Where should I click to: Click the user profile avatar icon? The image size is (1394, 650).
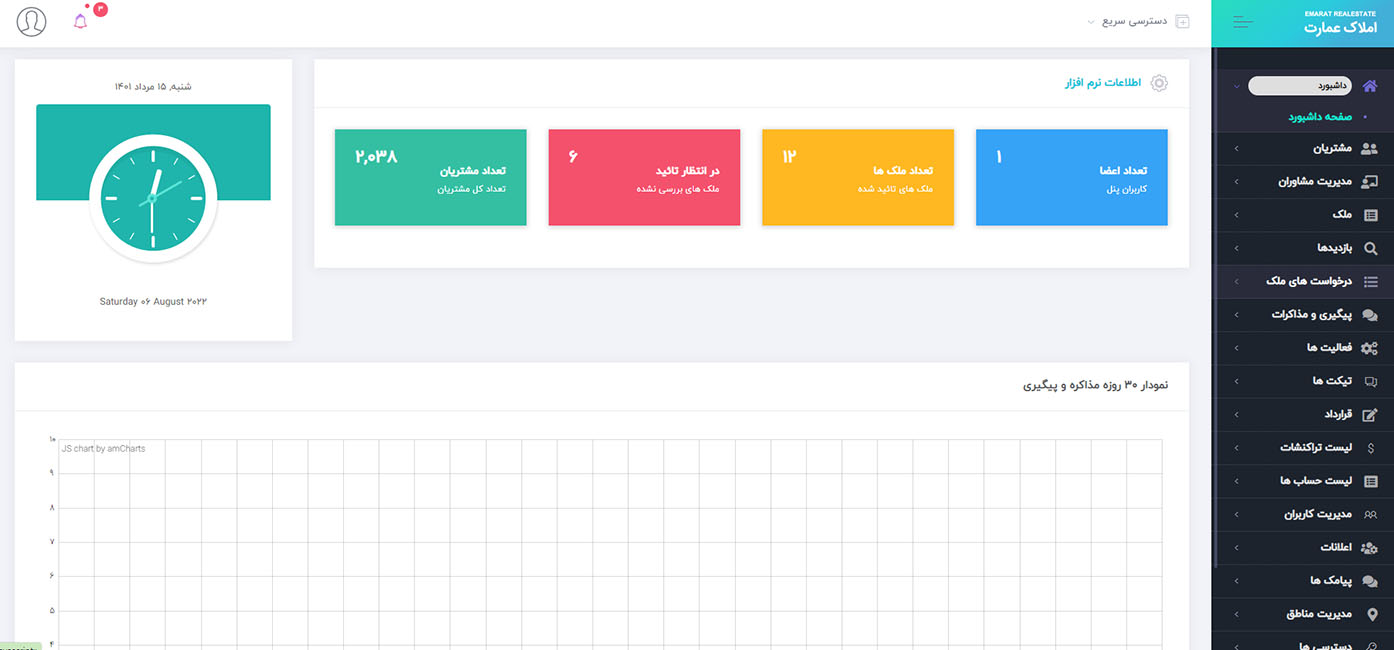pyautogui.click(x=32, y=21)
